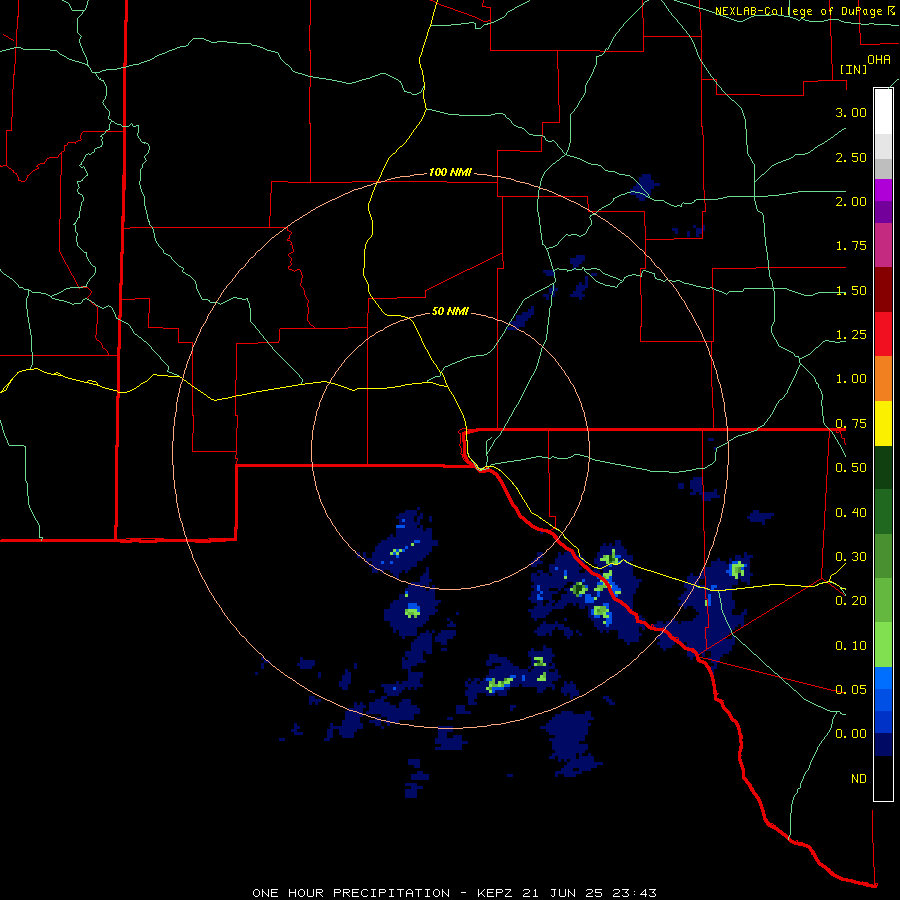Click the 2.50 legend value
Image resolution: width=900 pixels, height=900 pixels.
[851, 157]
